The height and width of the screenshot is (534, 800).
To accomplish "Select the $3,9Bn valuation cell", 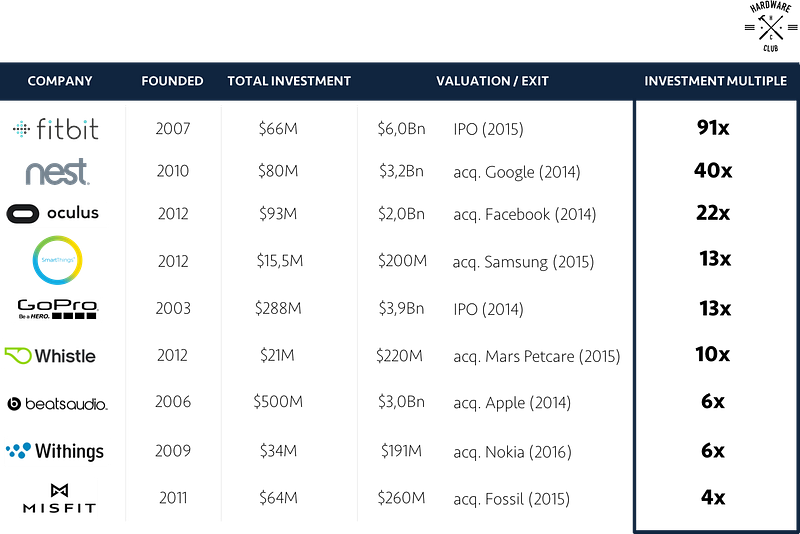I will pyautogui.click(x=402, y=308).
